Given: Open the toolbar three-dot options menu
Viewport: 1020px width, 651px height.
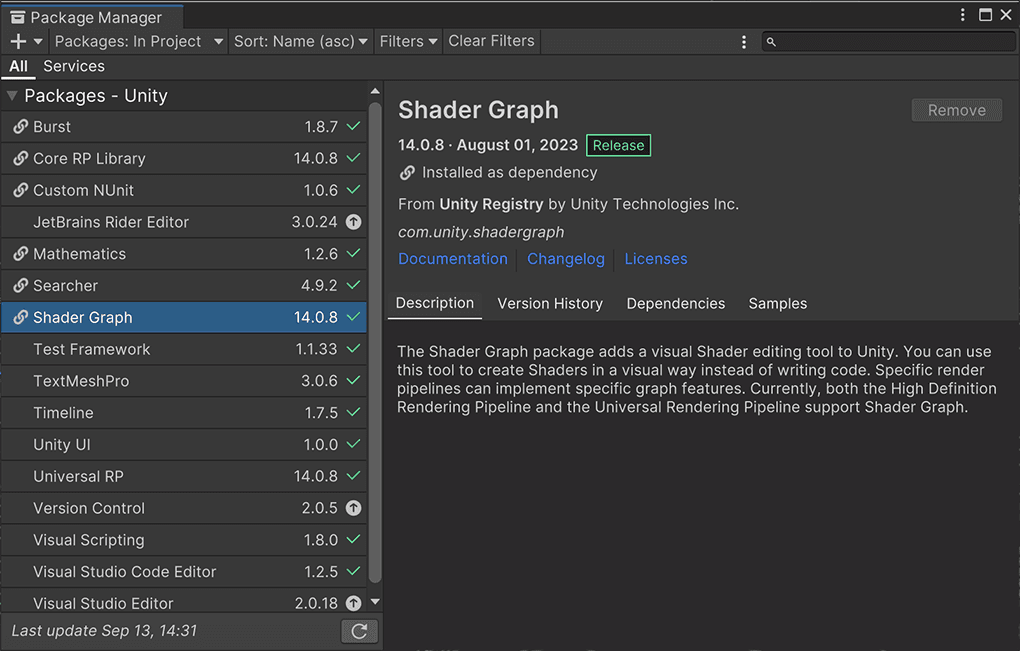Looking at the screenshot, I should pos(744,42).
